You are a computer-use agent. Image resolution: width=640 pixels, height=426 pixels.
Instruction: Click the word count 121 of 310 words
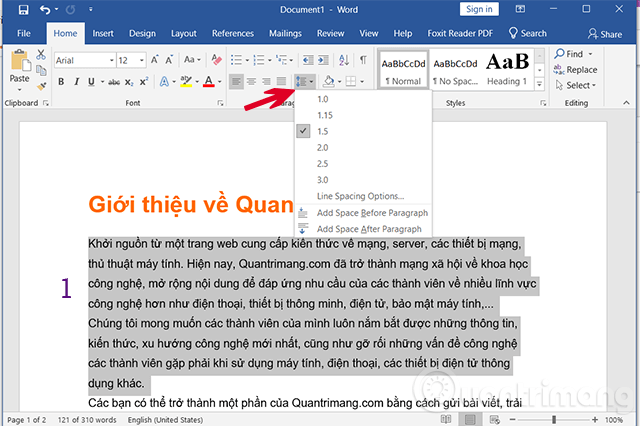coord(87,420)
